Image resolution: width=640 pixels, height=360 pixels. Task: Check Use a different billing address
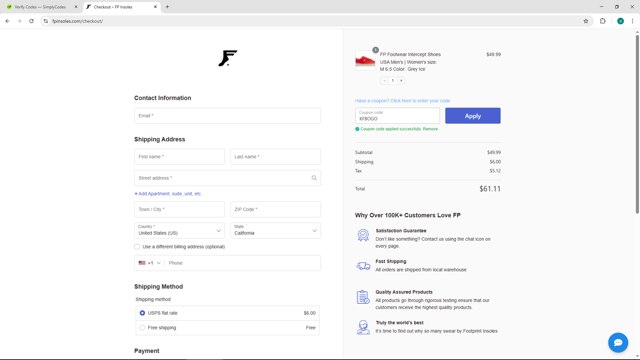pyautogui.click(x=137, y=247)
